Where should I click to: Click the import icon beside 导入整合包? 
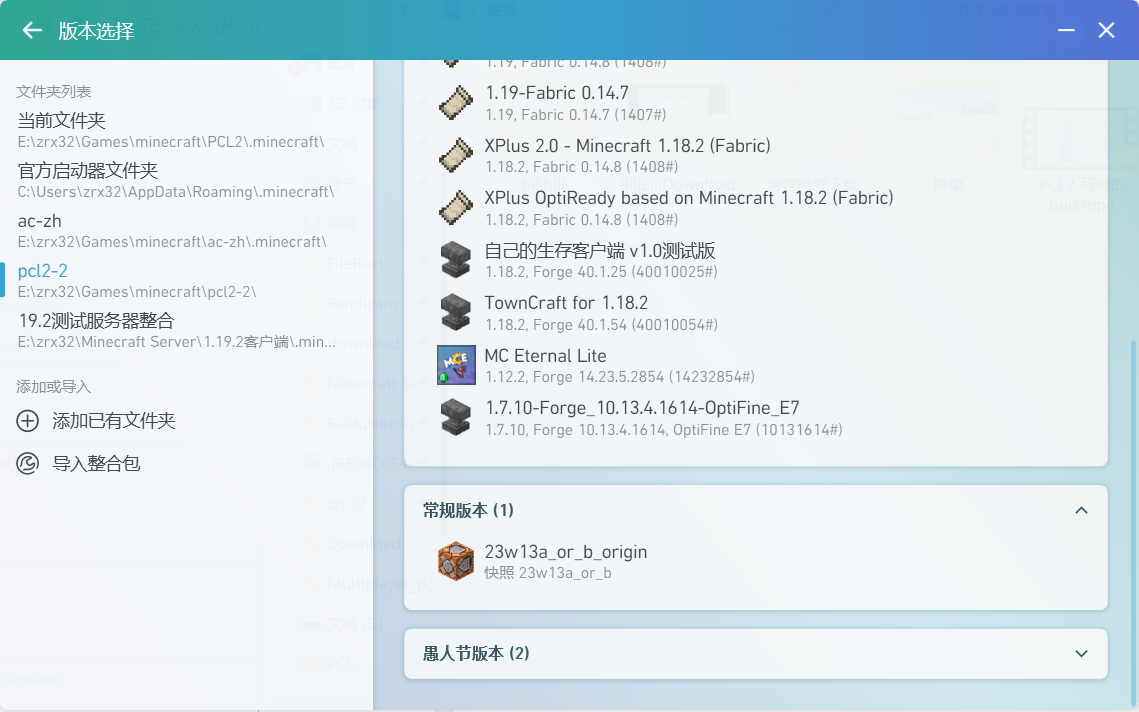28,463
